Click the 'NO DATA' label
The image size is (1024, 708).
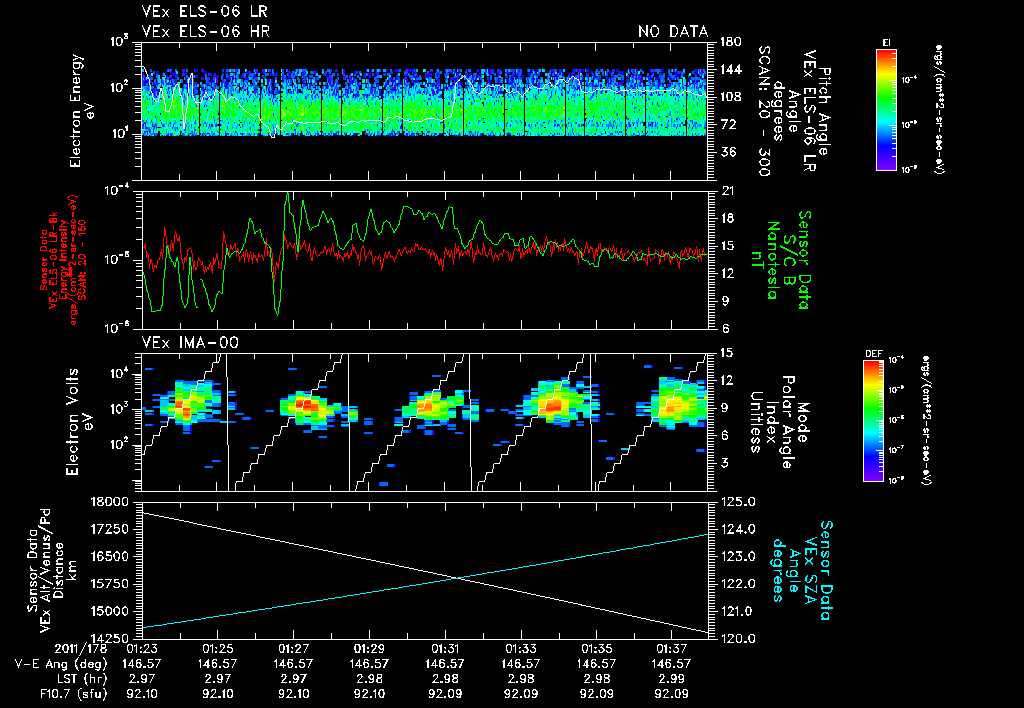tap(673, 31)
